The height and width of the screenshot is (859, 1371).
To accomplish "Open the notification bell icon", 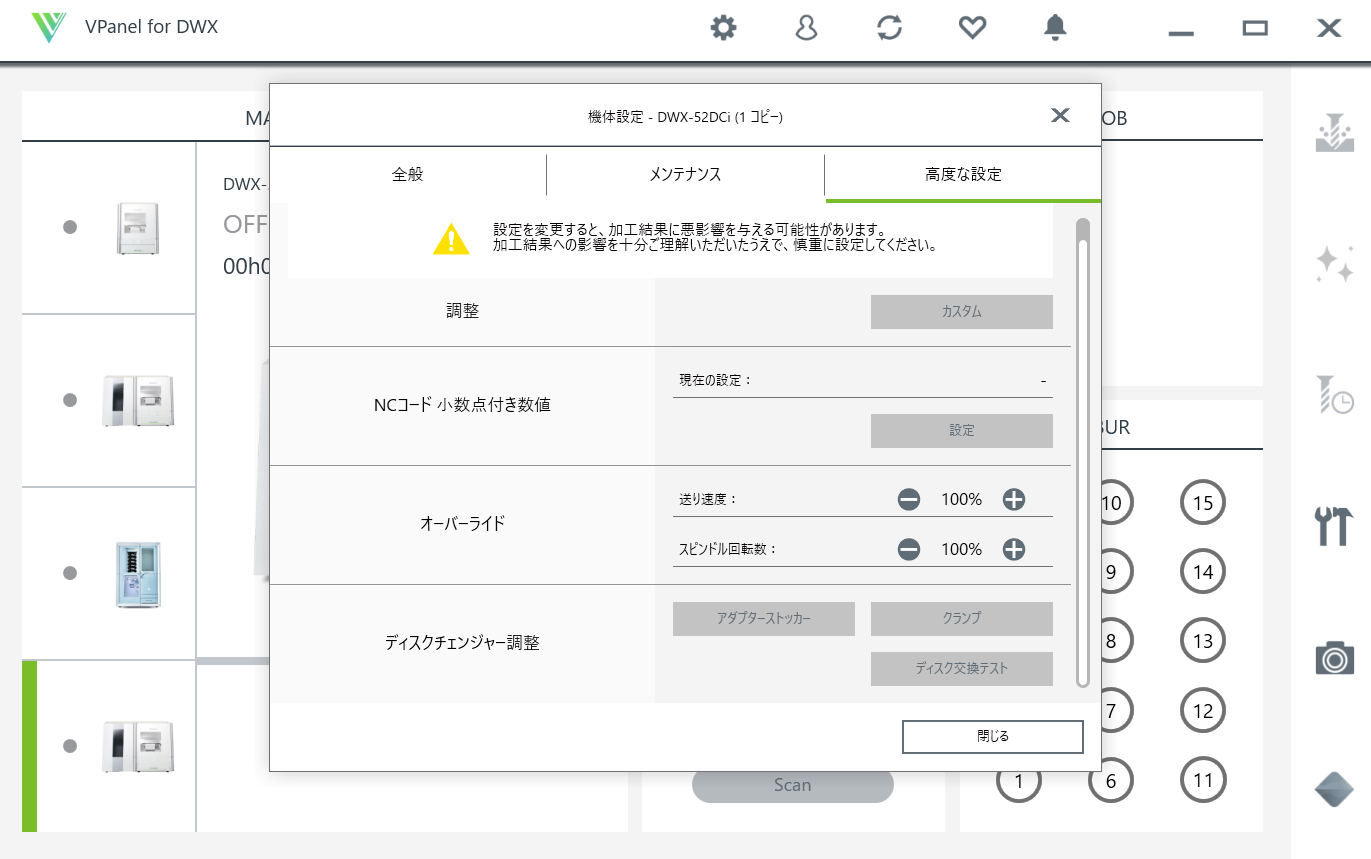I will point(1055,28).
